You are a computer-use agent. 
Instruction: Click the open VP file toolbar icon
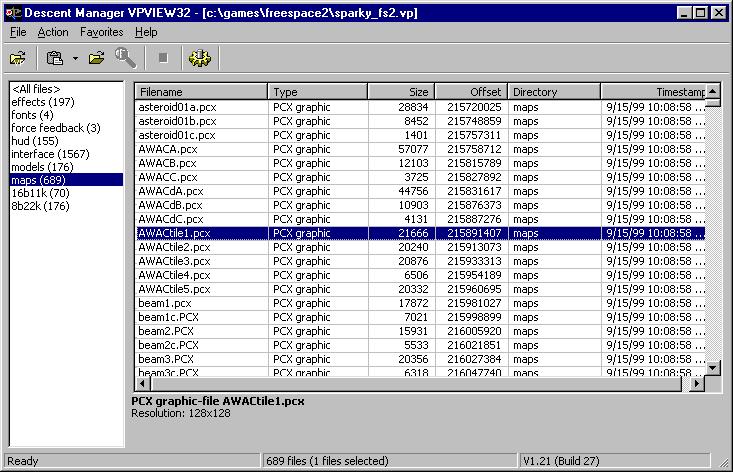[18, 58]
